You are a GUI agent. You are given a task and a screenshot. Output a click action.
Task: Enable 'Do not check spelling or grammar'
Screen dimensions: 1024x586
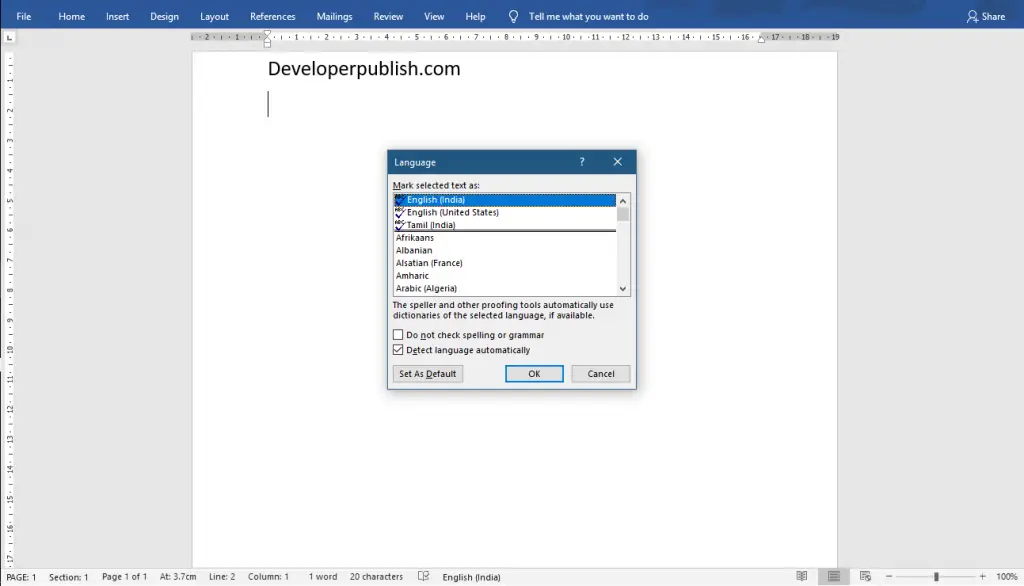click(398, 334)
